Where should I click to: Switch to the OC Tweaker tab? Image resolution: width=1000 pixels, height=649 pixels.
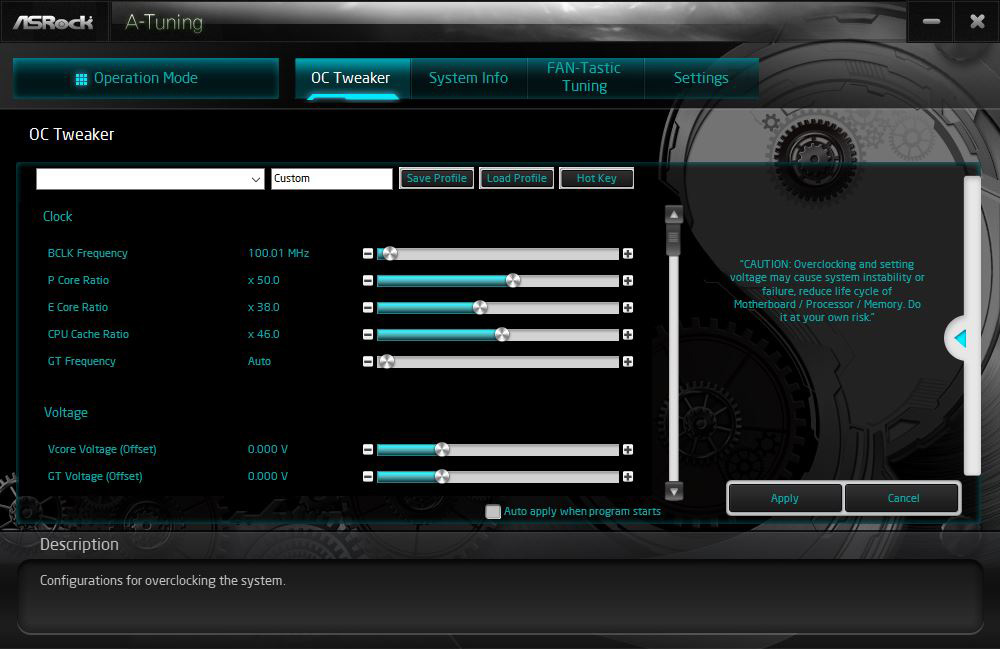point(352,78)
